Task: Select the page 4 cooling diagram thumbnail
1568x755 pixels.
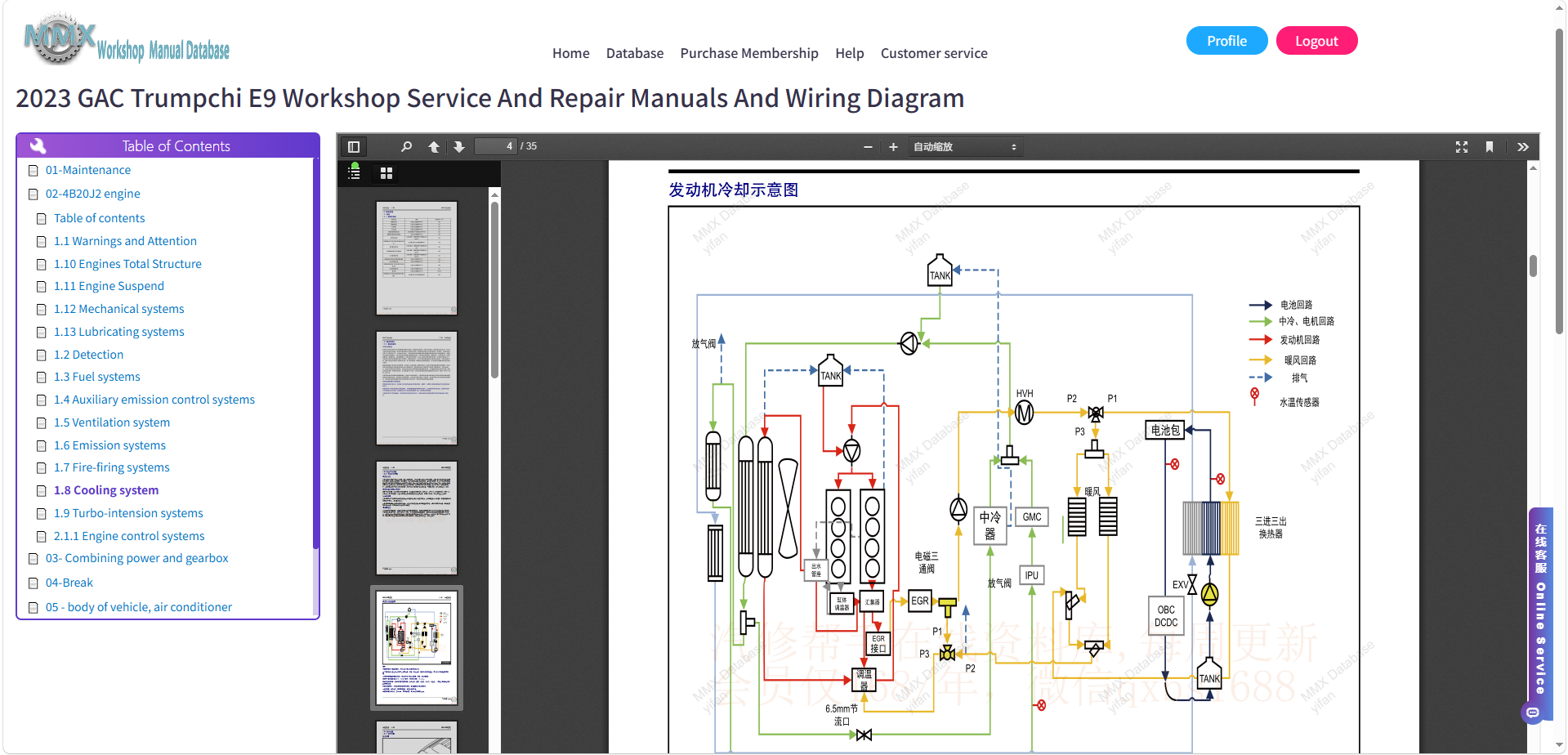Action: click(417, 648)
